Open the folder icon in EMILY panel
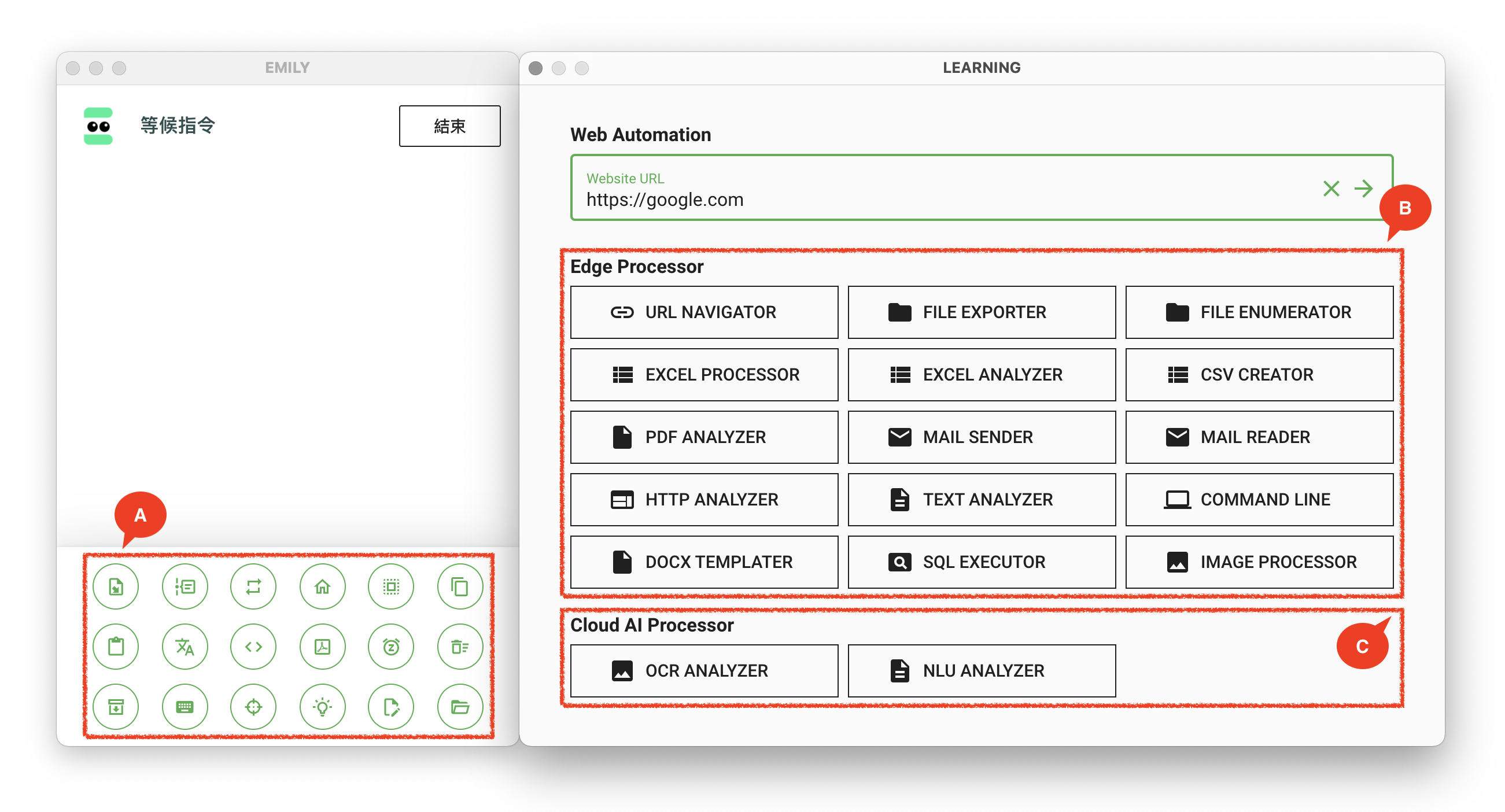1505x812 pixels. pos(460,707)
